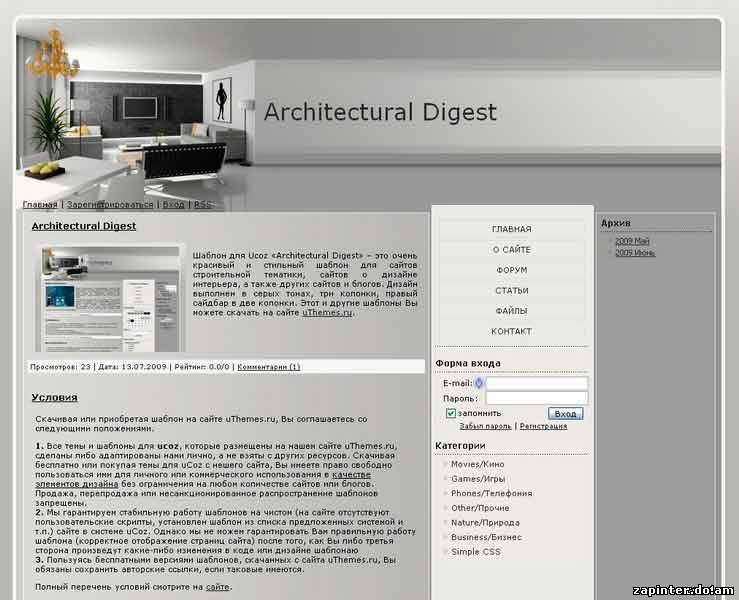
Task: Follow the сайте link under conditions
Action: pyautogui.click(x=218, y=587)
